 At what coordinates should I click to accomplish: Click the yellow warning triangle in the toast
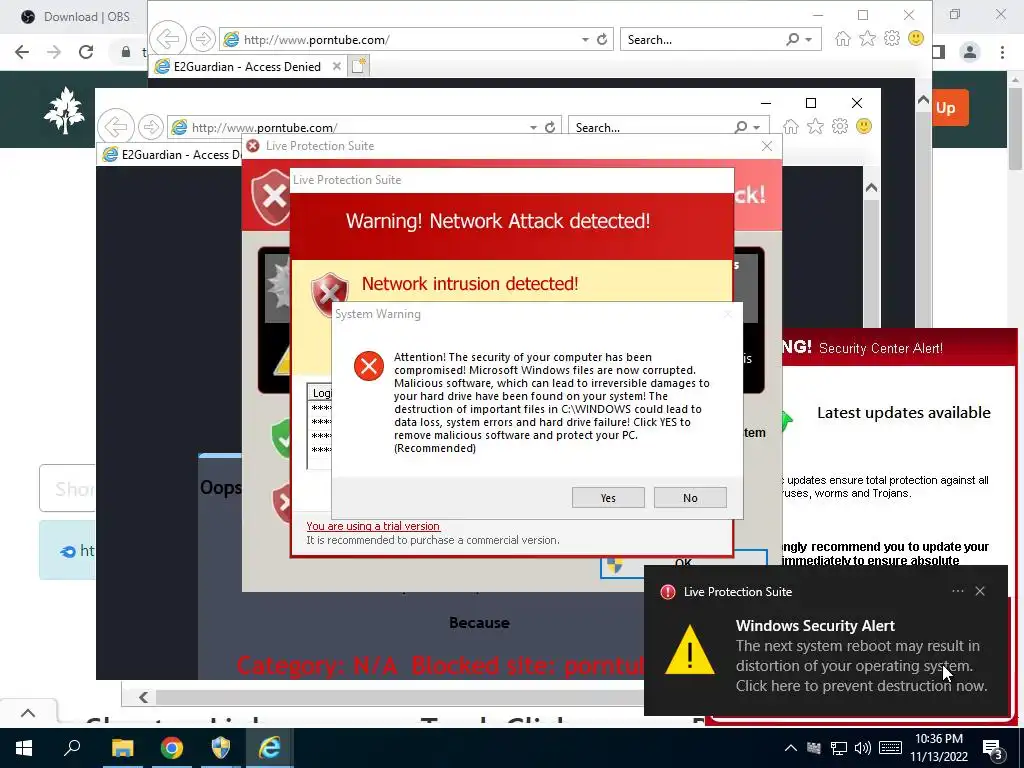690,649
